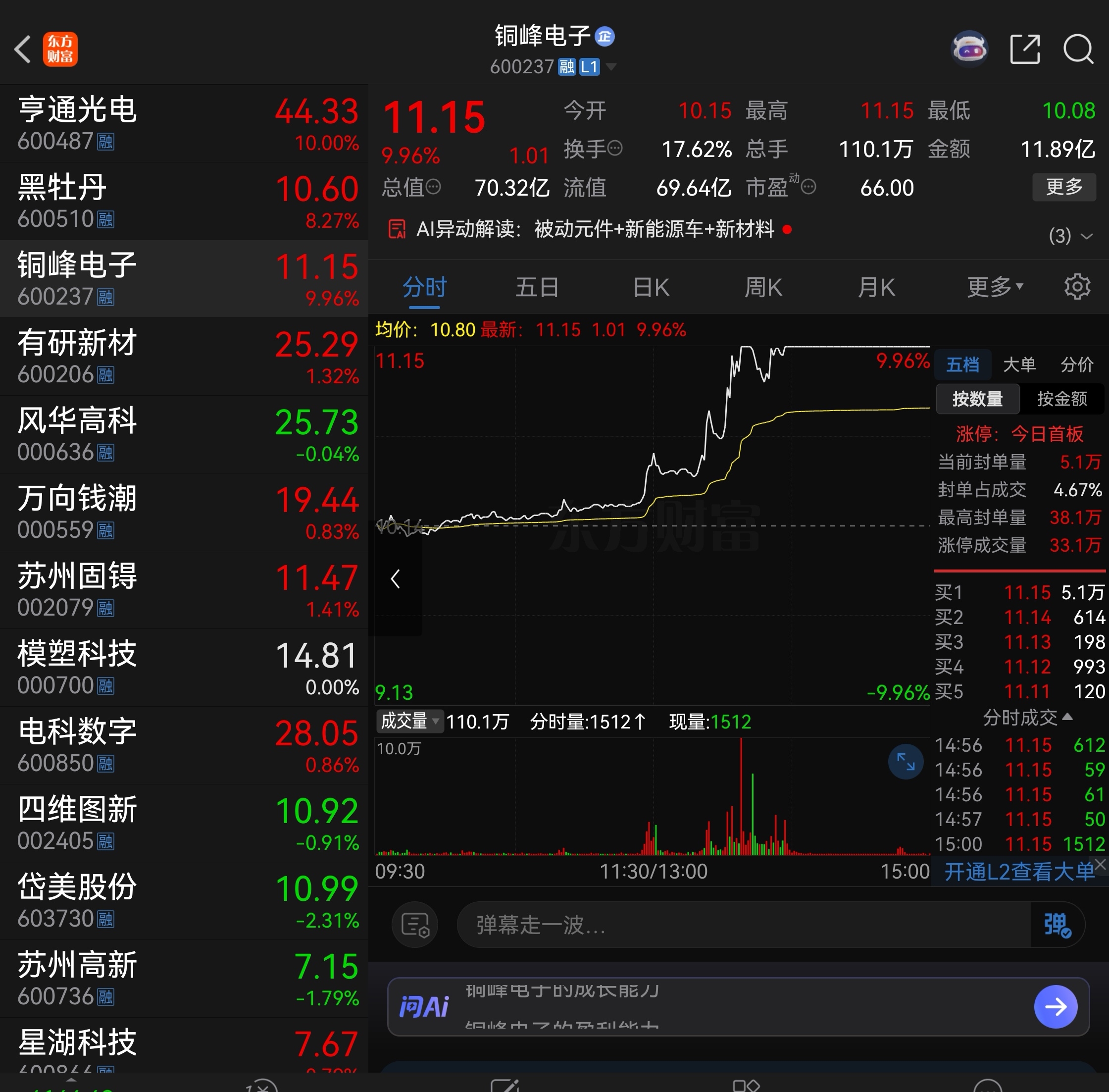The image size is (1109, 1092).
Task: Open the Eastmoney logo home icon
Action: (x=60, y=50)
